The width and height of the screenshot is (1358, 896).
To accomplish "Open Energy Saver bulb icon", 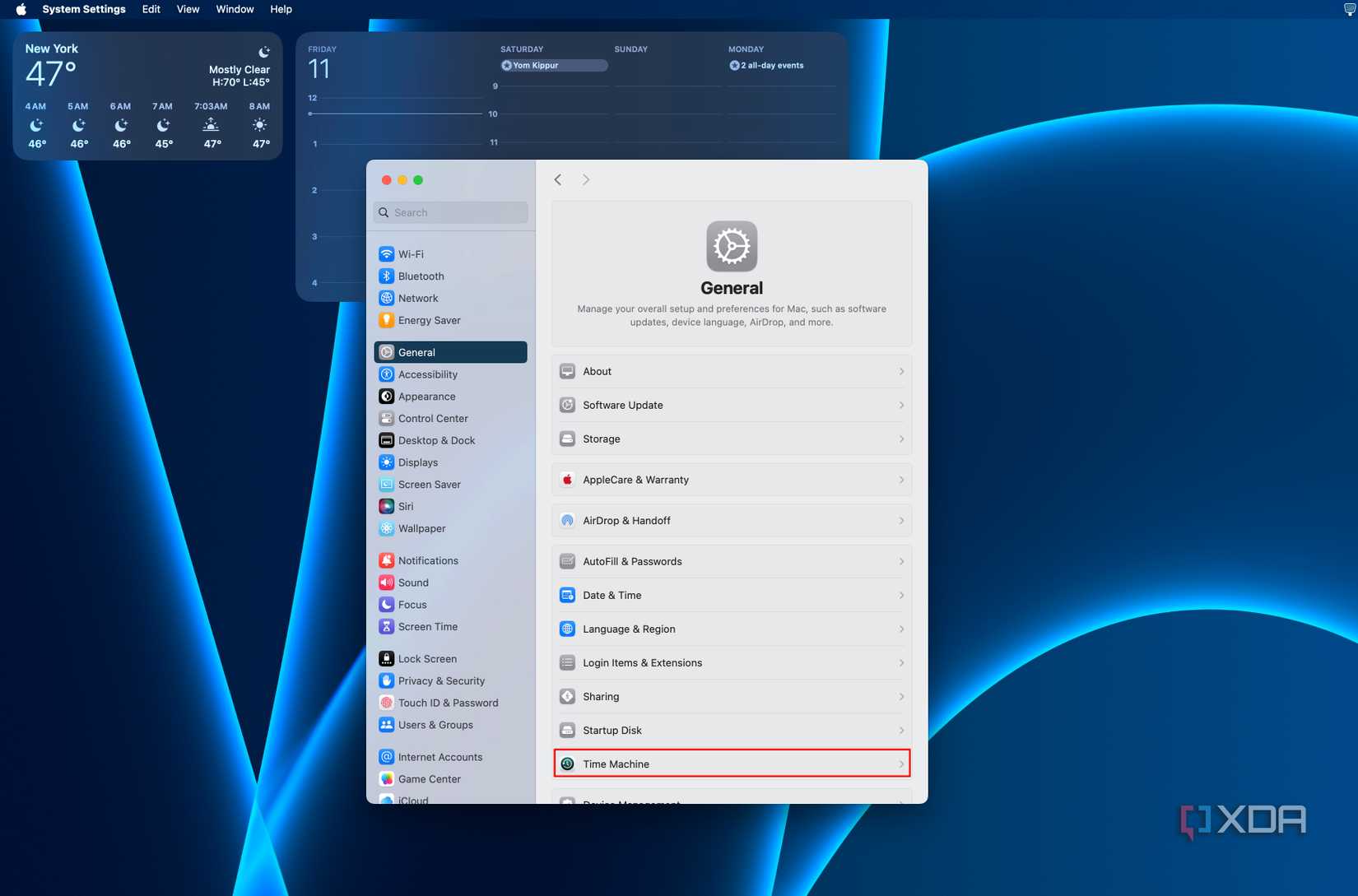I will click(x=386, y=320).
